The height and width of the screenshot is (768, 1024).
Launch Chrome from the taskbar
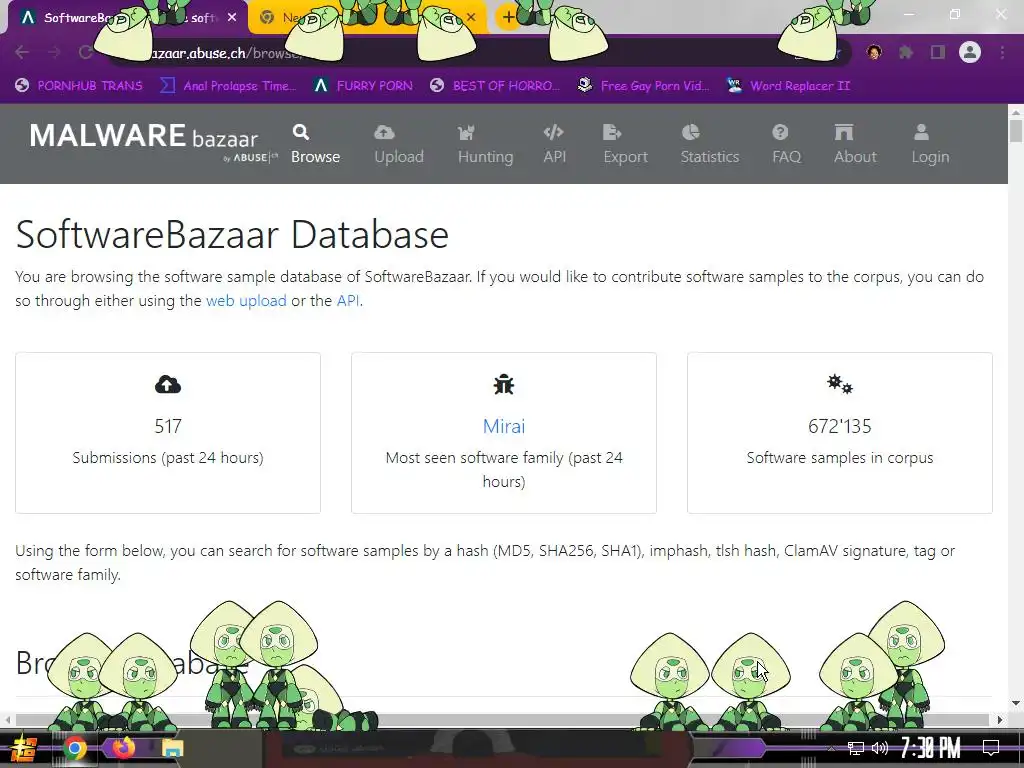click(x=74, y=748)
